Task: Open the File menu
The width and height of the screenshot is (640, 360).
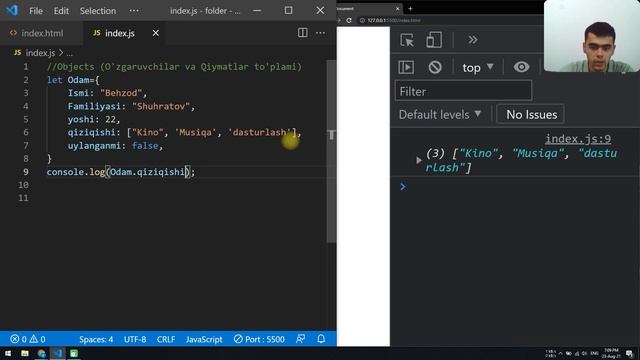Action: tap(36, 11)
